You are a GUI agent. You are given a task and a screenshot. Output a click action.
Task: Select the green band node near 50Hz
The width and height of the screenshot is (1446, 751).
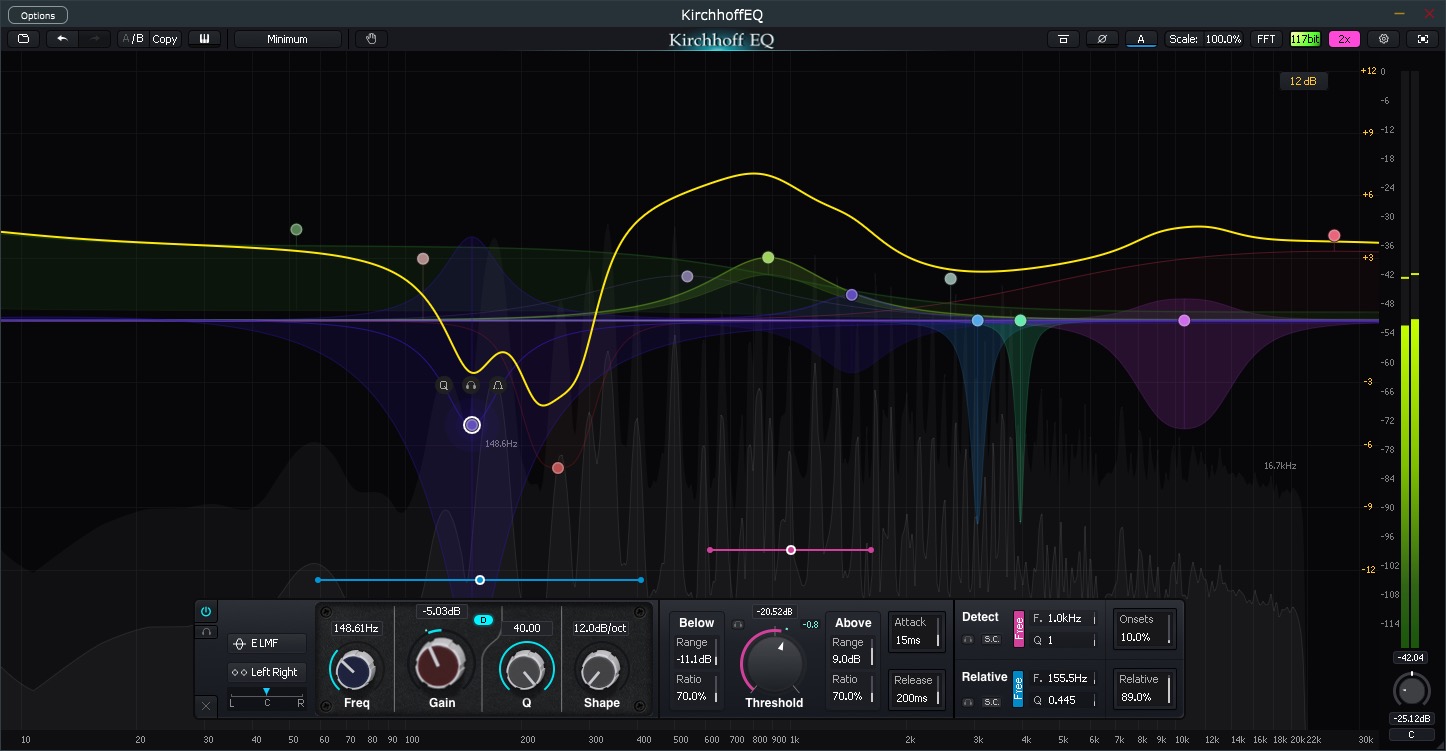click(x=296, y=230)
